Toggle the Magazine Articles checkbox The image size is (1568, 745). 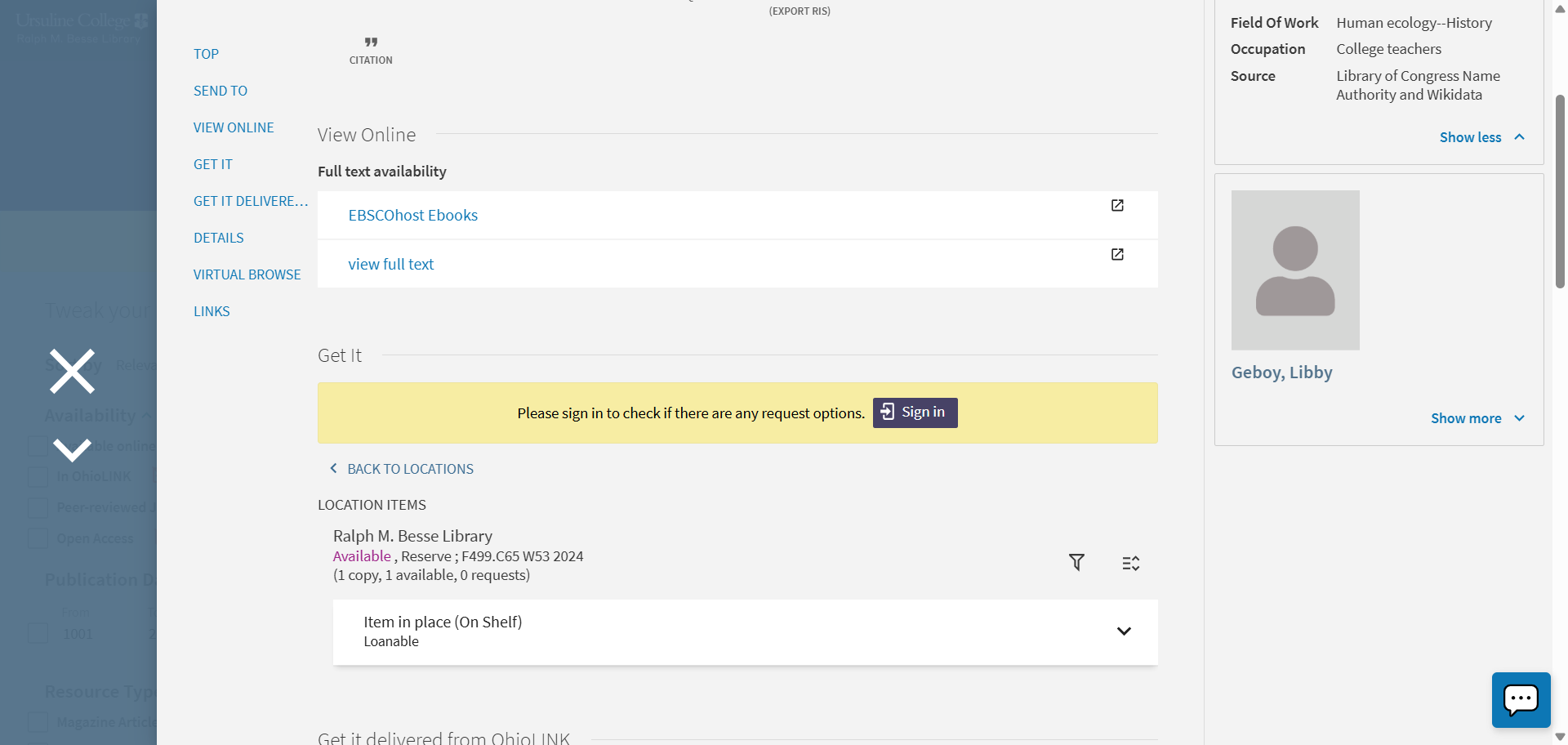point(38,722)
